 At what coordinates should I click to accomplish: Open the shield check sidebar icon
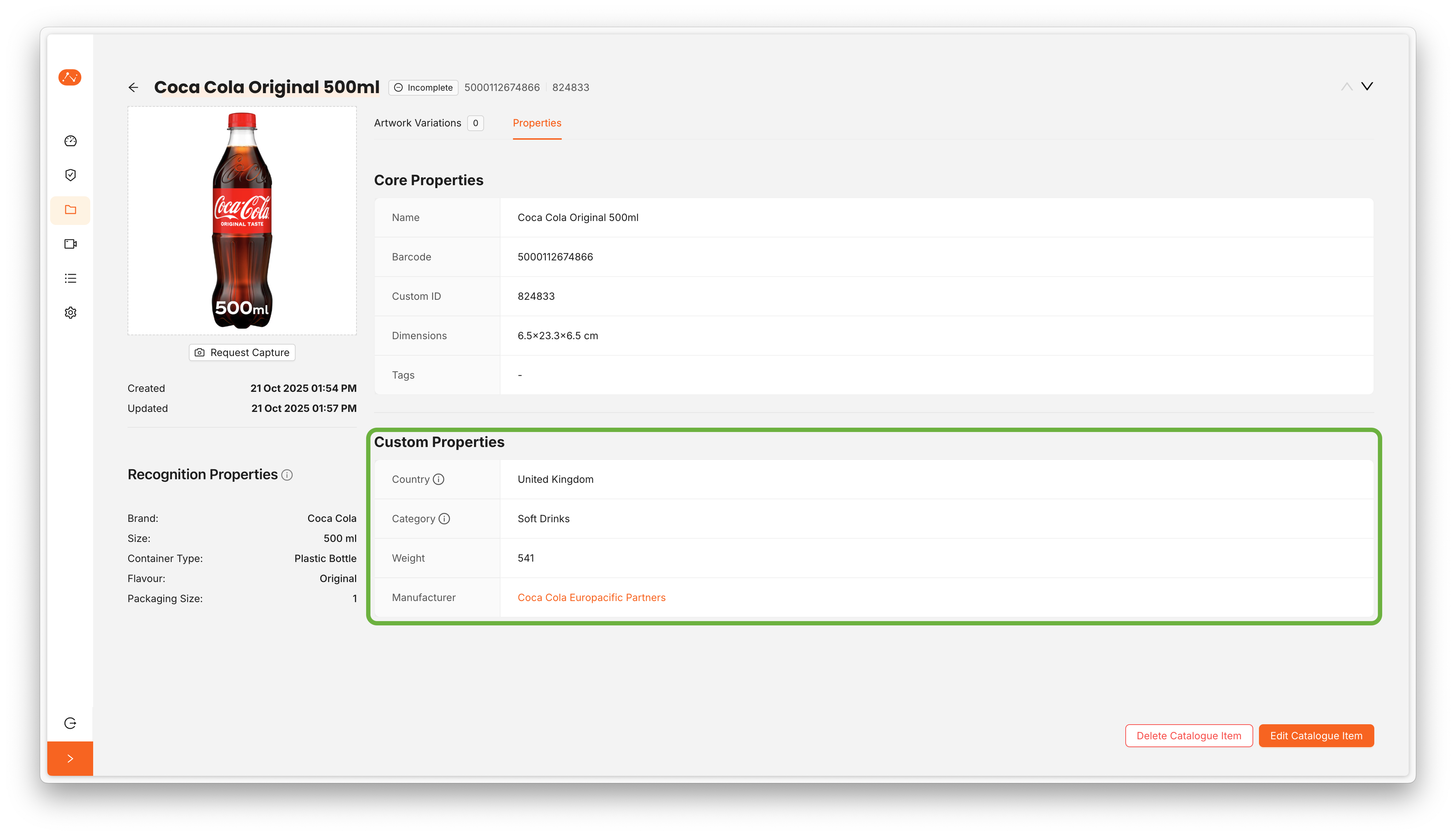point(71,175)
